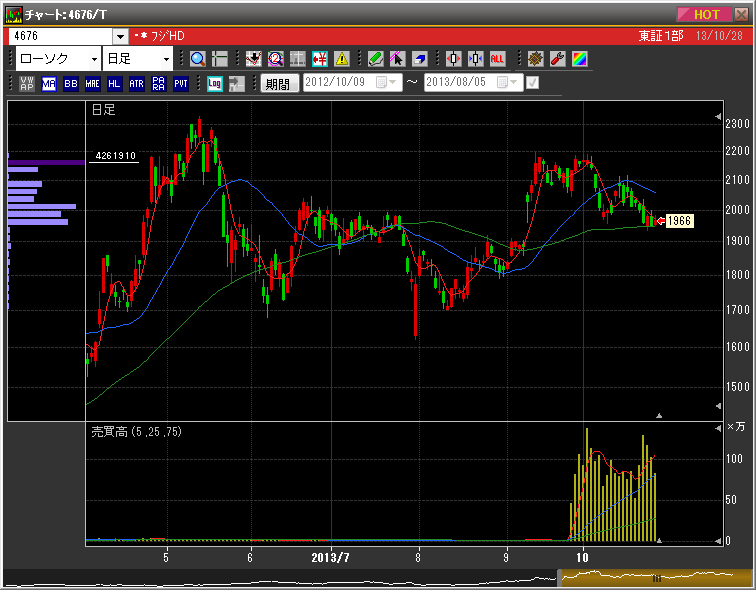
Task: Toggle the checkbox next to end date
Action: tap(532, 83)
